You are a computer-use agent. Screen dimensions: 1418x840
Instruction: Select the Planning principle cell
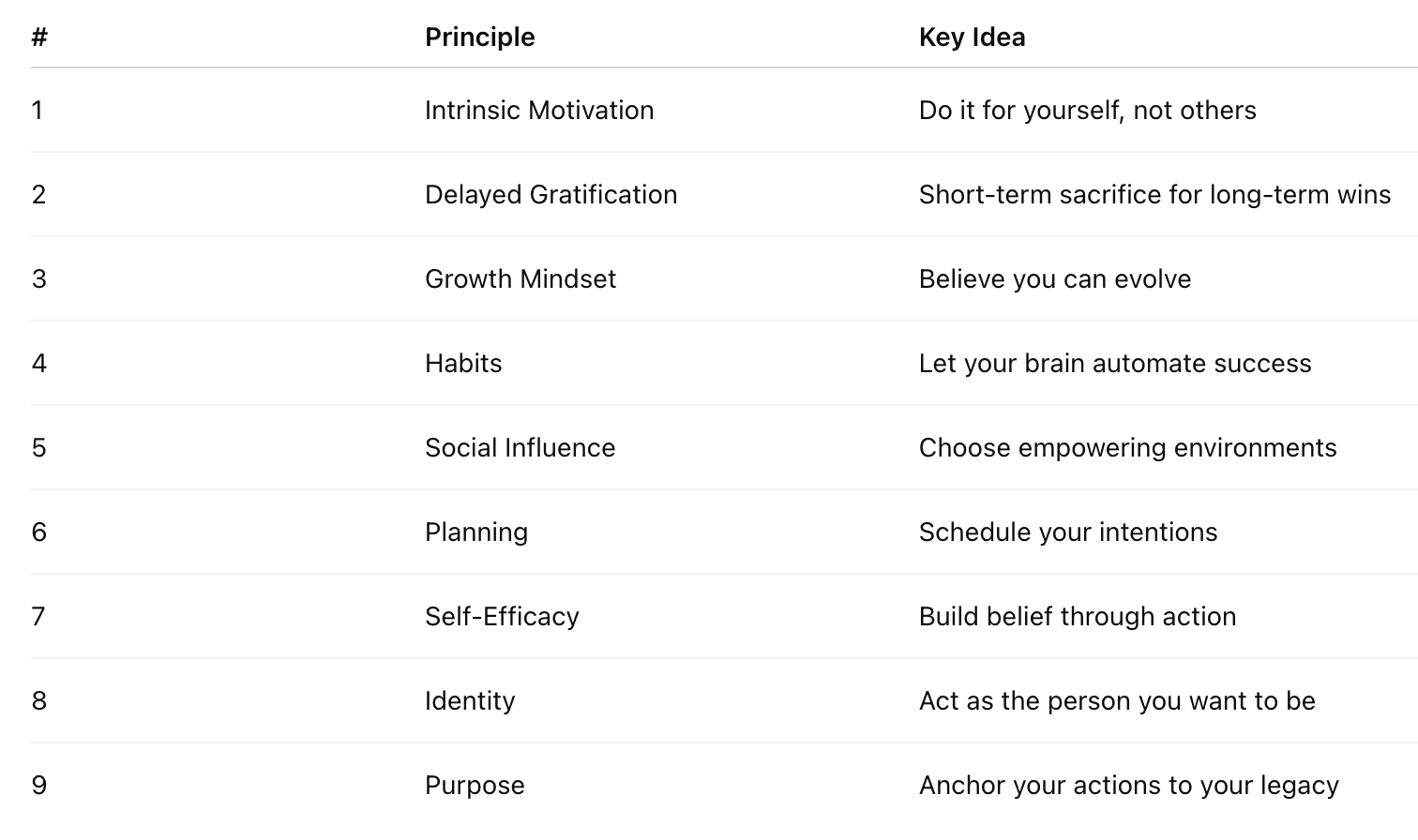[x=476, y=532]
